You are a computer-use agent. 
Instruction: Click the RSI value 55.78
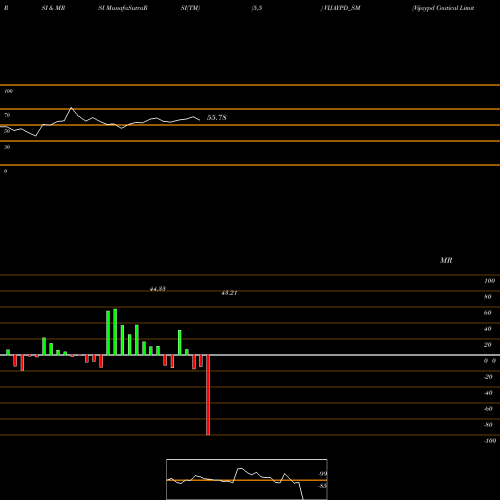[x=217, y=117]
